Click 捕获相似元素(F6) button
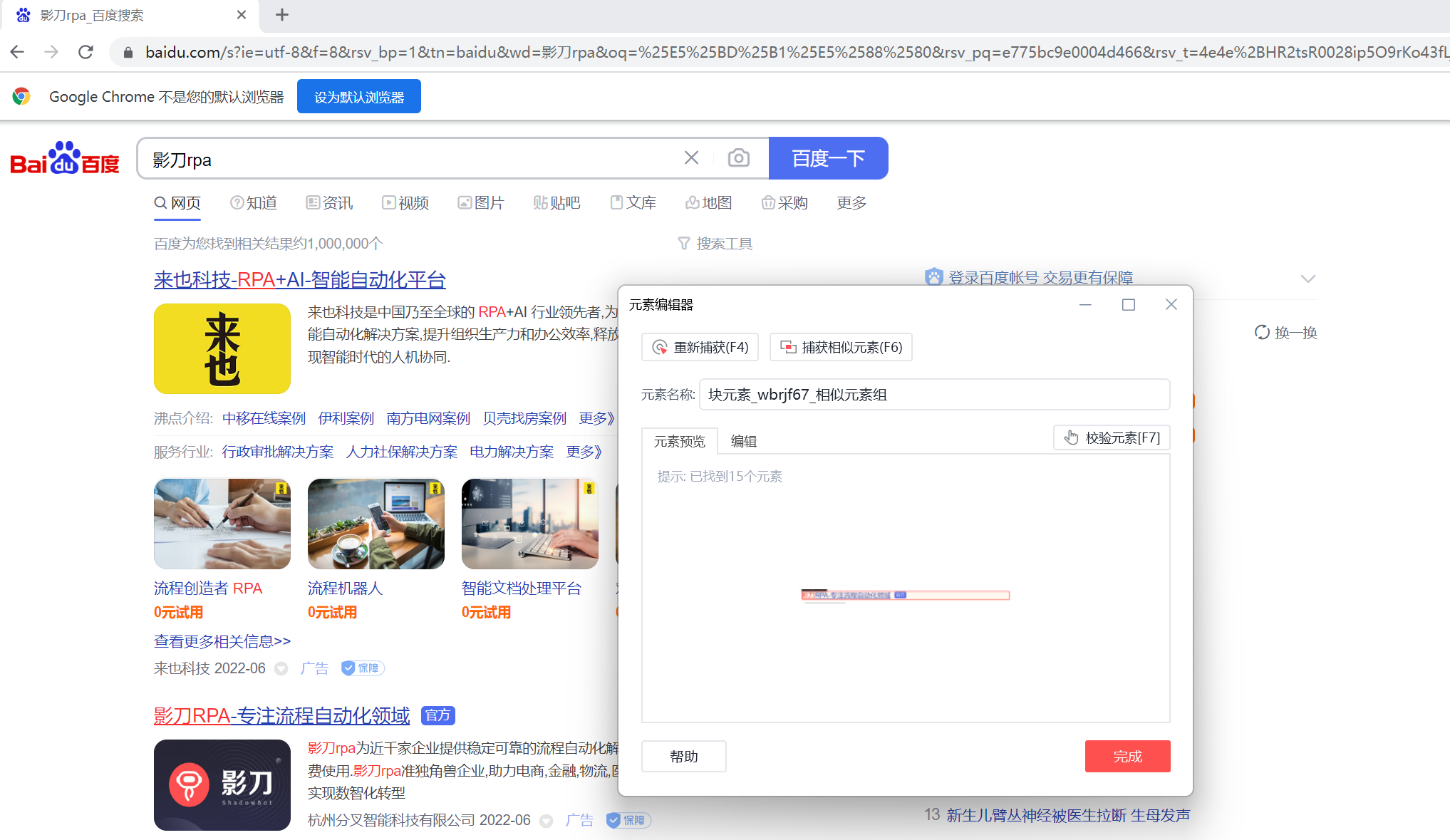Viewport: 1450px width, 840px height. coord(841,347)
